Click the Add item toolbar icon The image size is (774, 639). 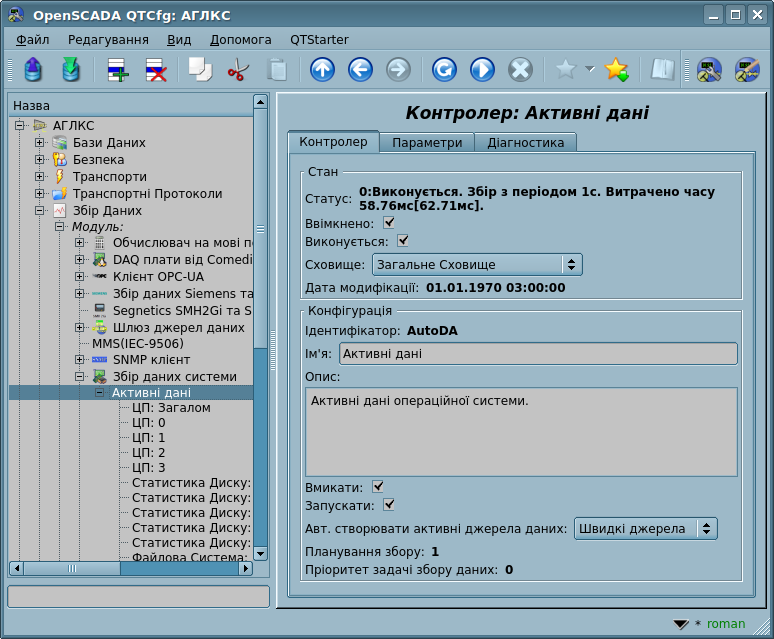(118, 70)
